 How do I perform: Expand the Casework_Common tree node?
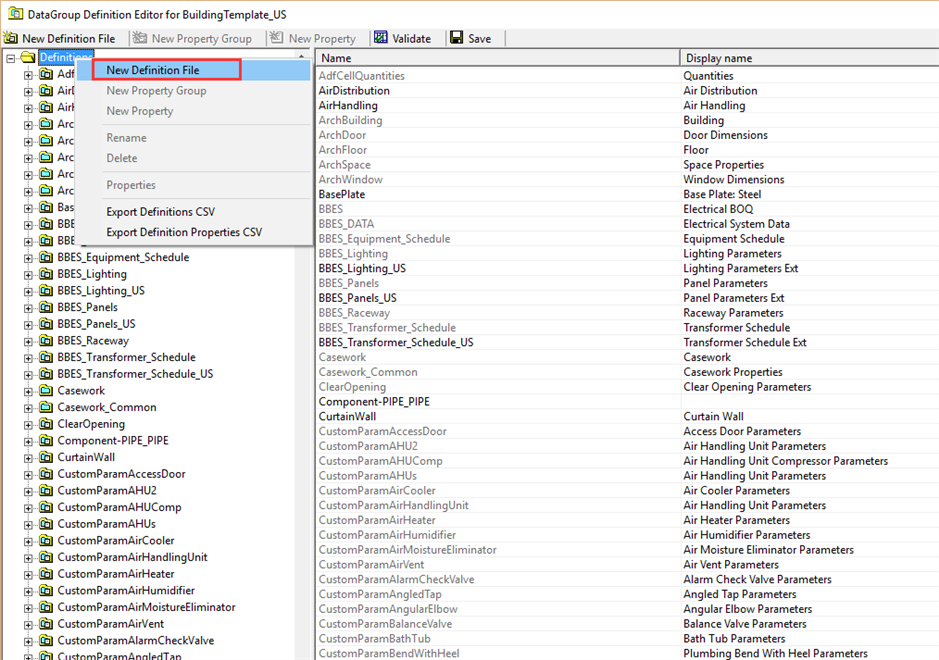pos(28,408)
